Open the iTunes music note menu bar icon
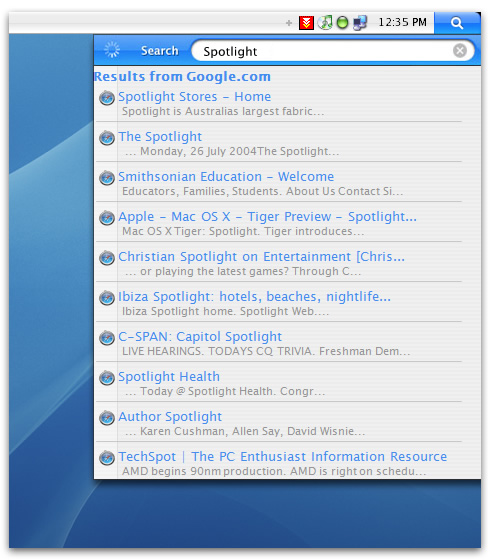 (325, 22)
